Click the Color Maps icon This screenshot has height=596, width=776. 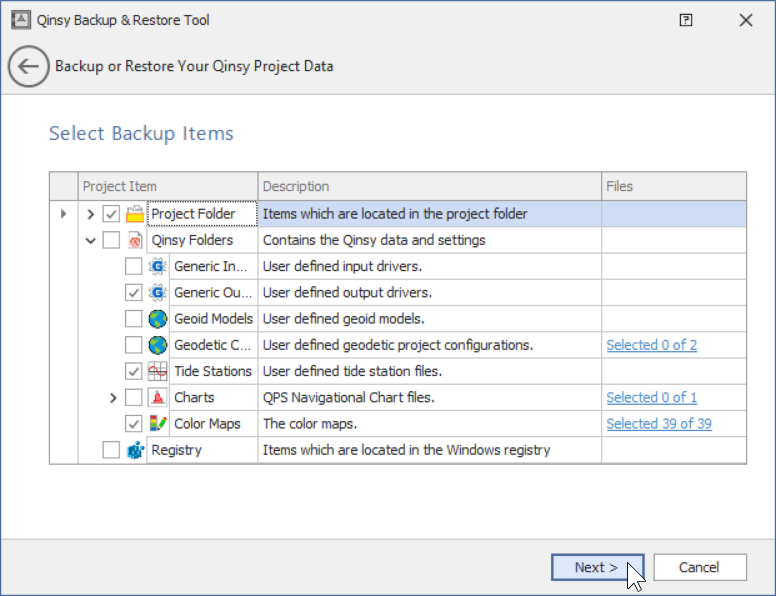coord(158,423)
